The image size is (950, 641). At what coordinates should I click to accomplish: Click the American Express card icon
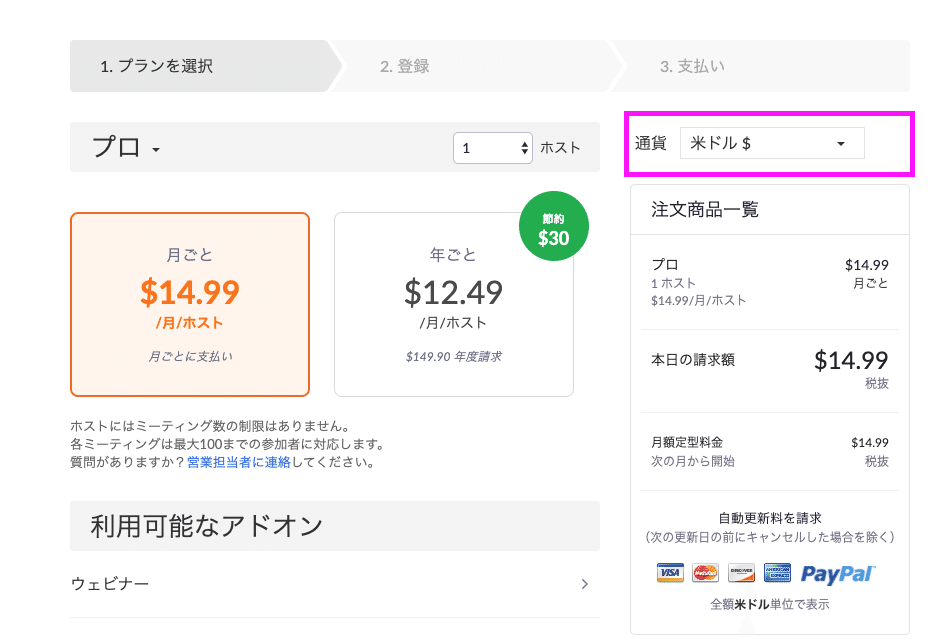pos(777,572)
